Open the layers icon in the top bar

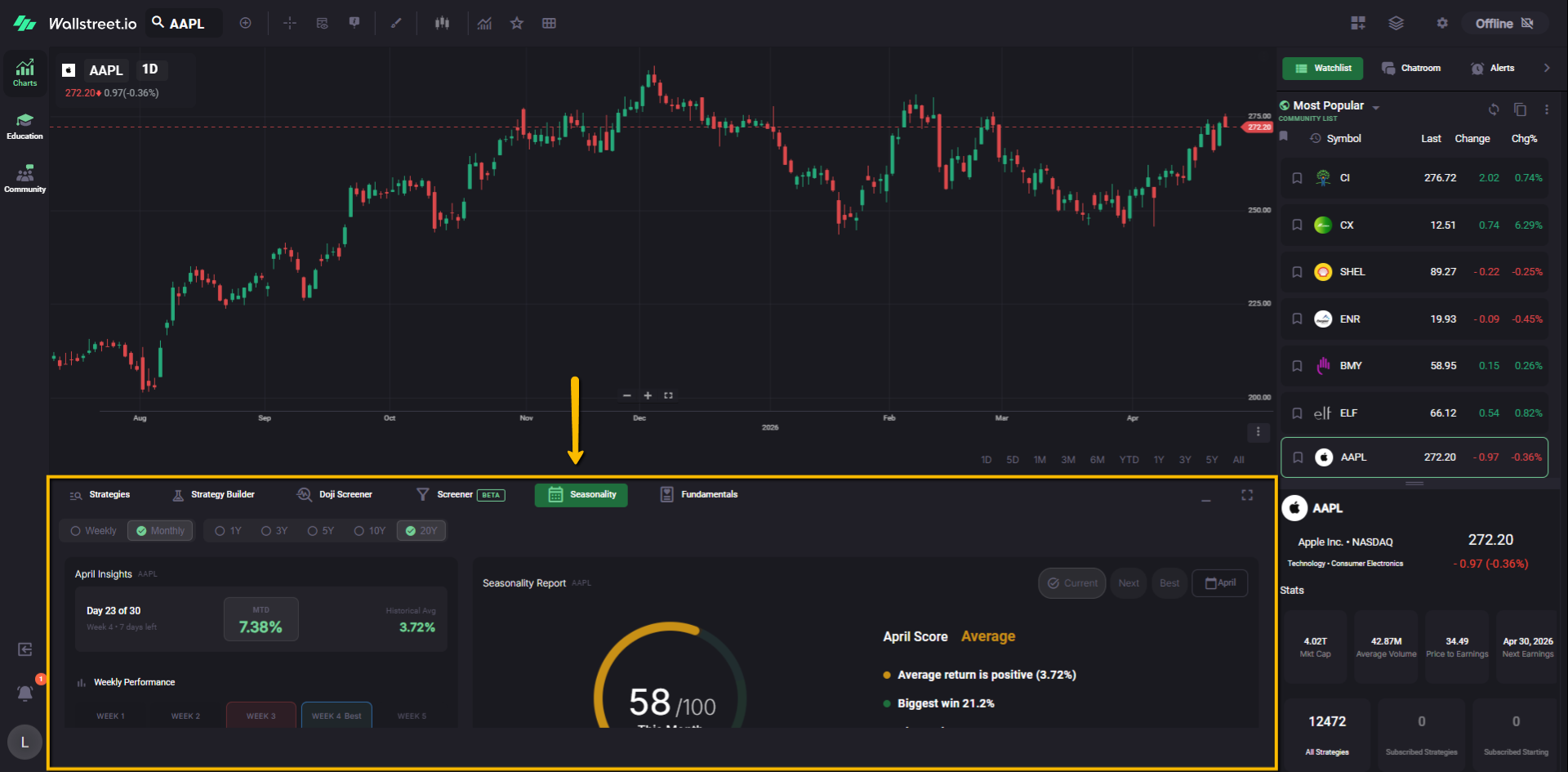click(1396, 24)
